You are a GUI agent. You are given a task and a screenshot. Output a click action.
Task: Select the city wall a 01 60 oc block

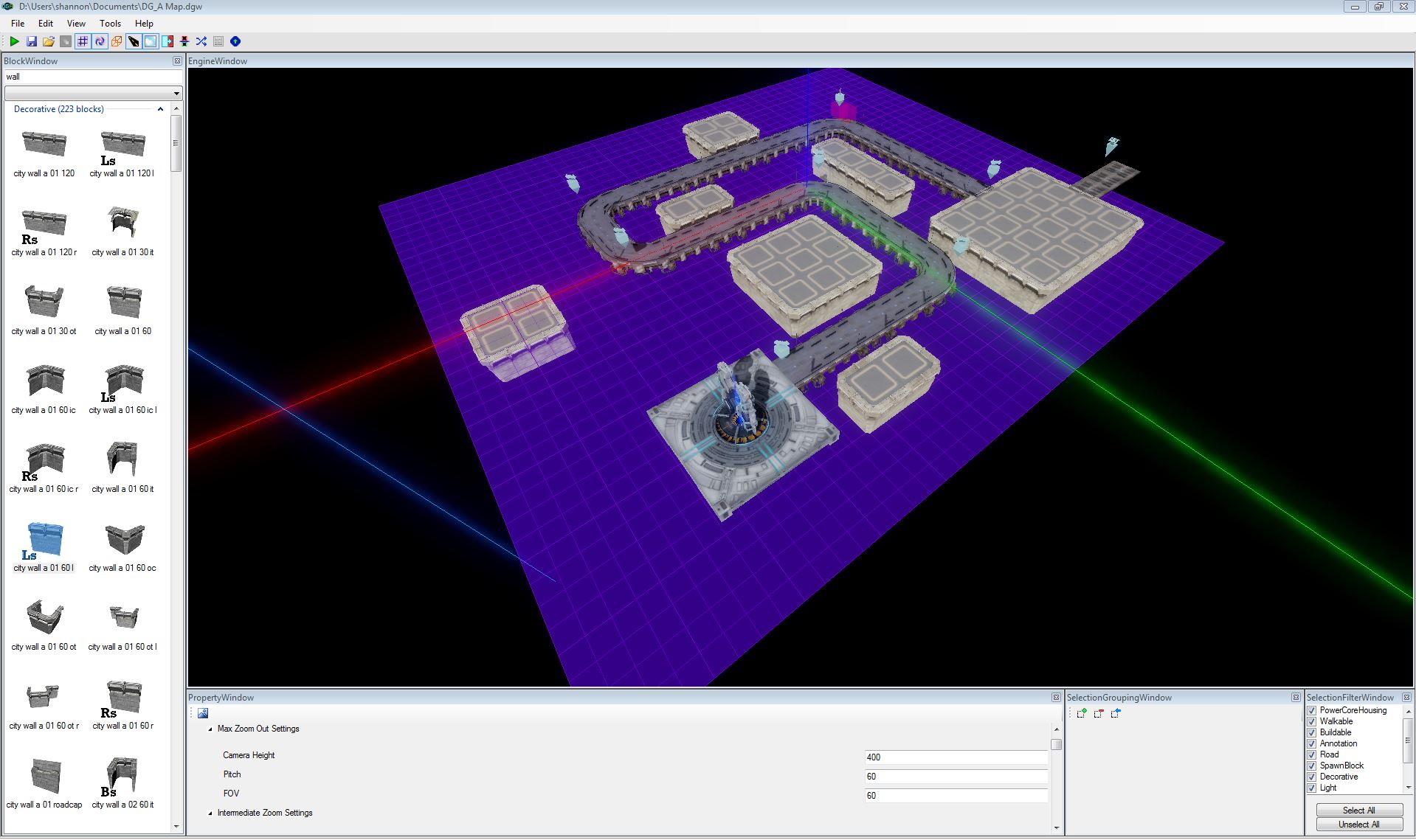123,542
